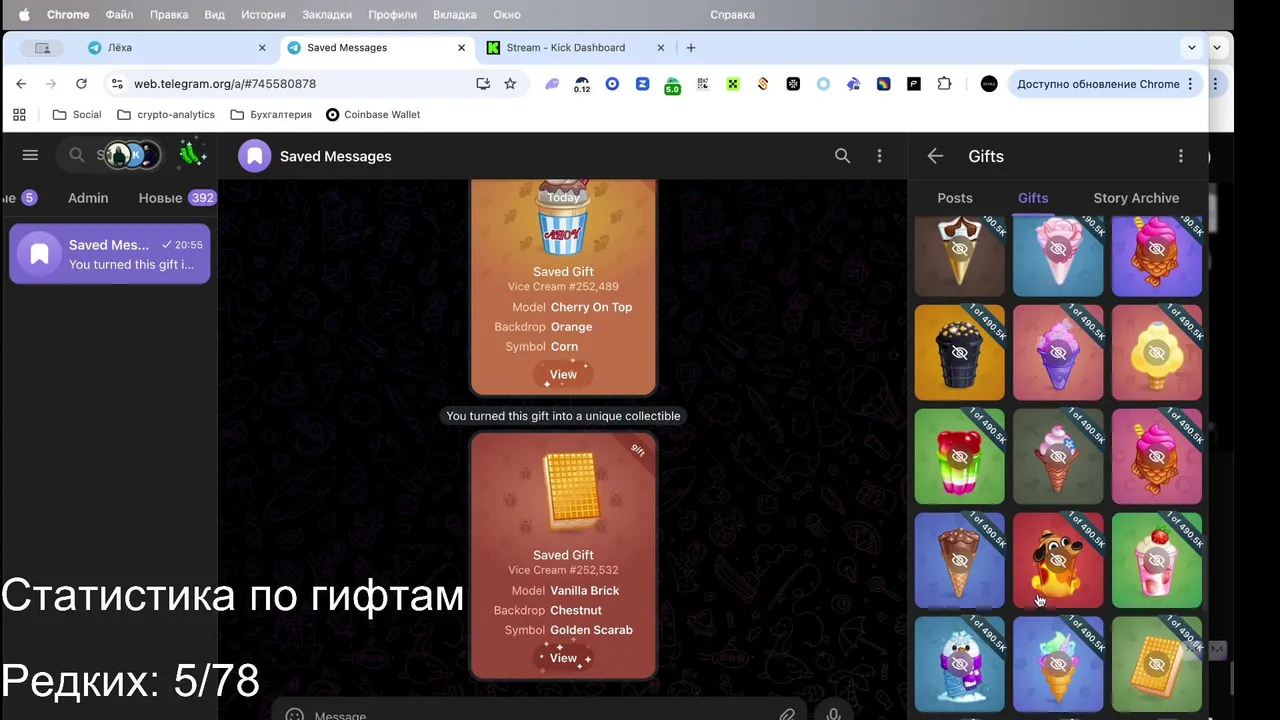Open the chat header more-options menu

879,156
